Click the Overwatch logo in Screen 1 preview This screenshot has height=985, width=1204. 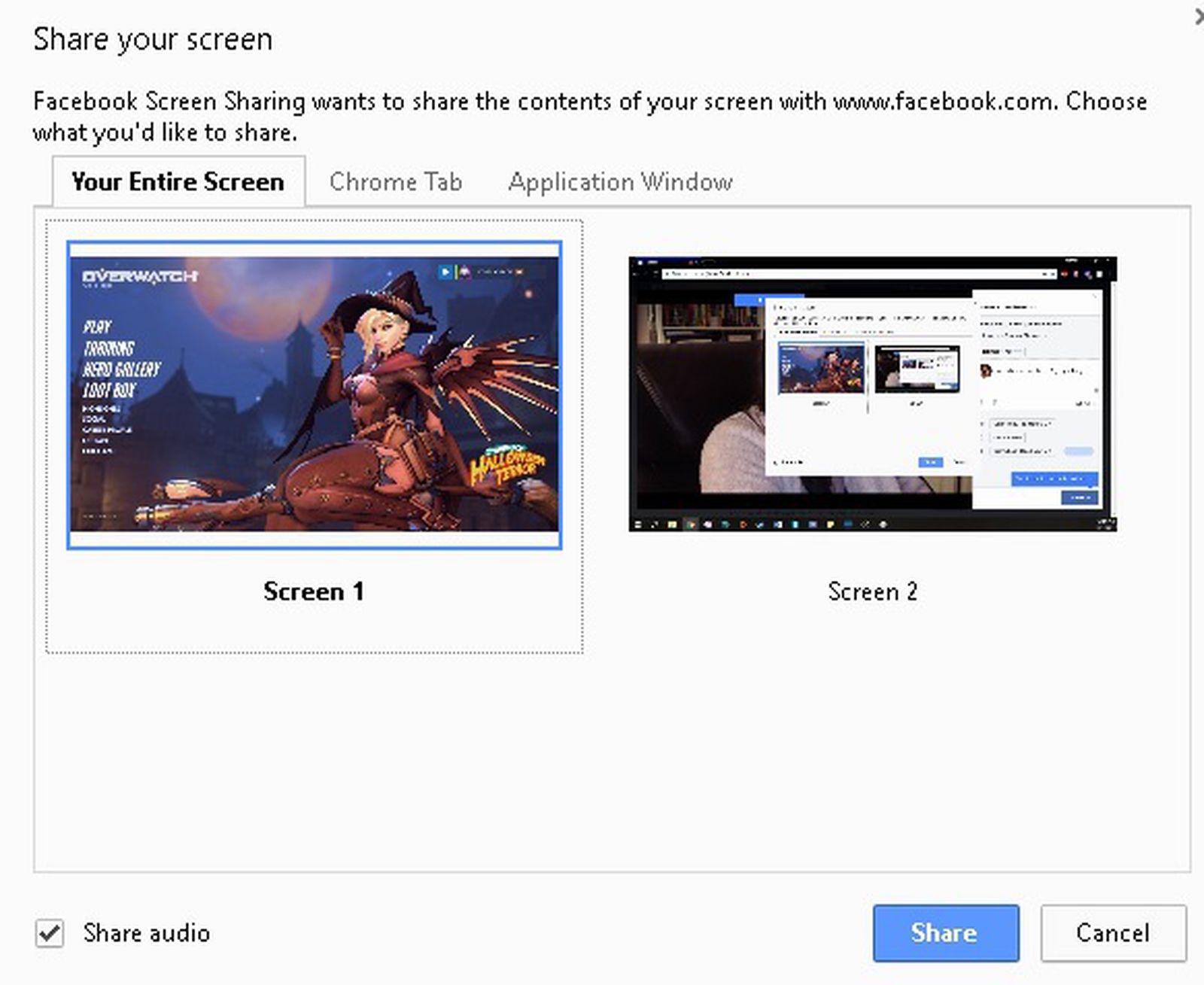139,276
